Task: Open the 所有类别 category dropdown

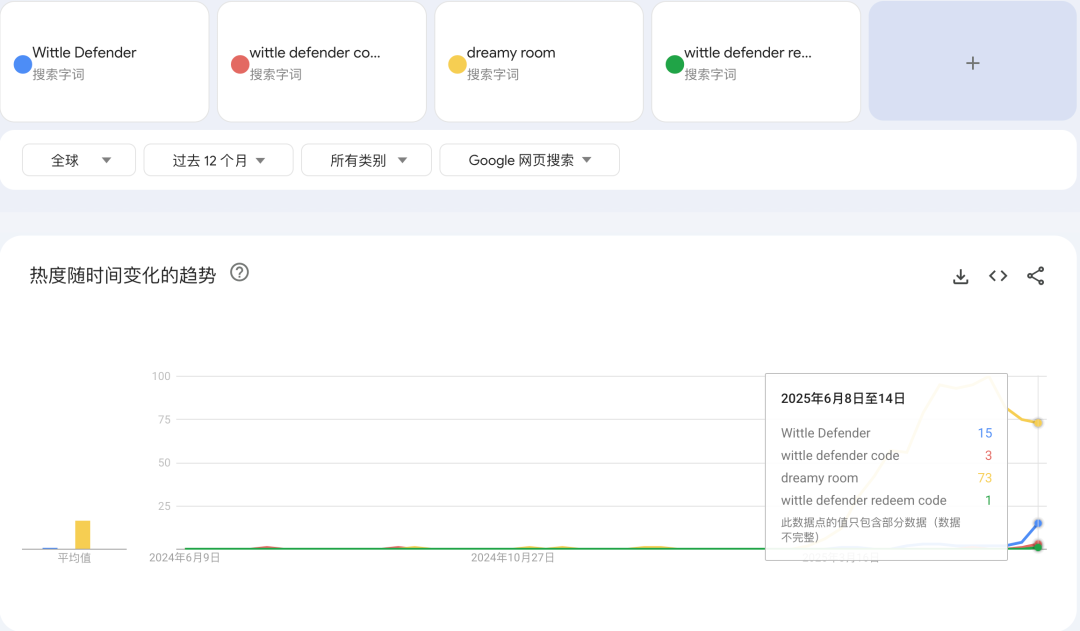Action: coord(365,159)
